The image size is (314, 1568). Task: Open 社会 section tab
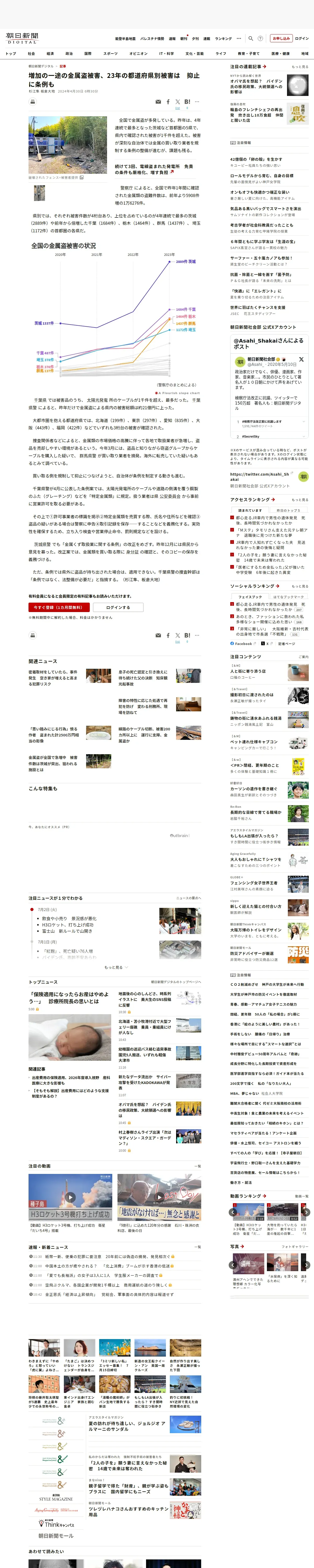click(31, 54)
